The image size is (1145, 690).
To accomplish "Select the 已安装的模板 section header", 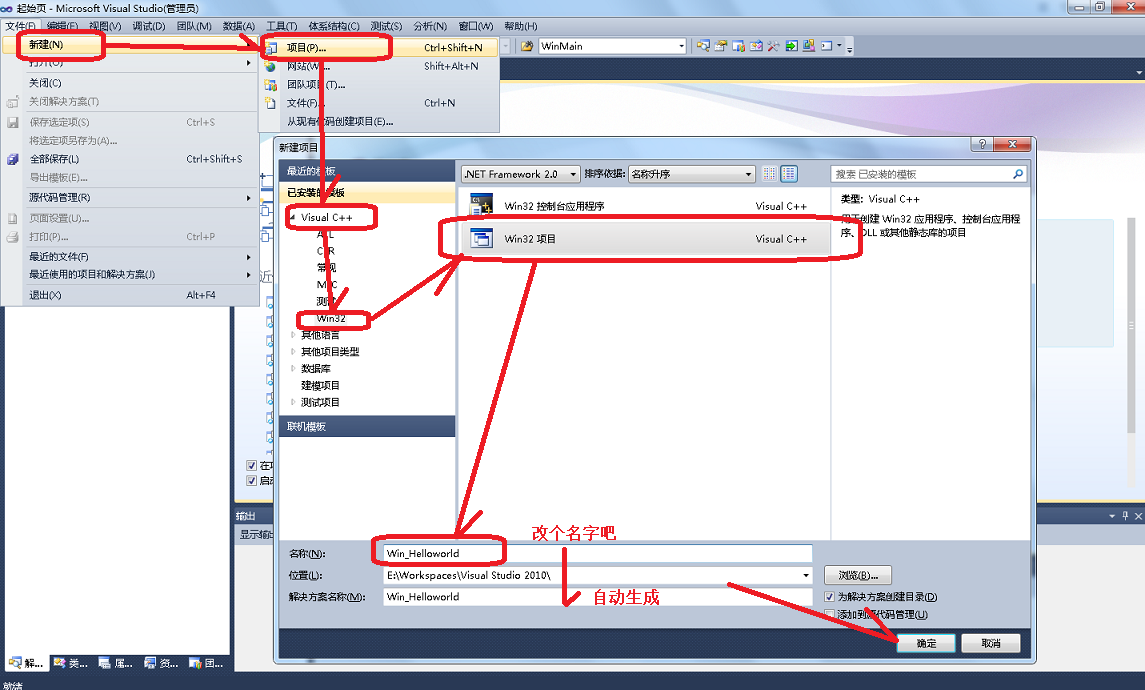I will [367, 193].
